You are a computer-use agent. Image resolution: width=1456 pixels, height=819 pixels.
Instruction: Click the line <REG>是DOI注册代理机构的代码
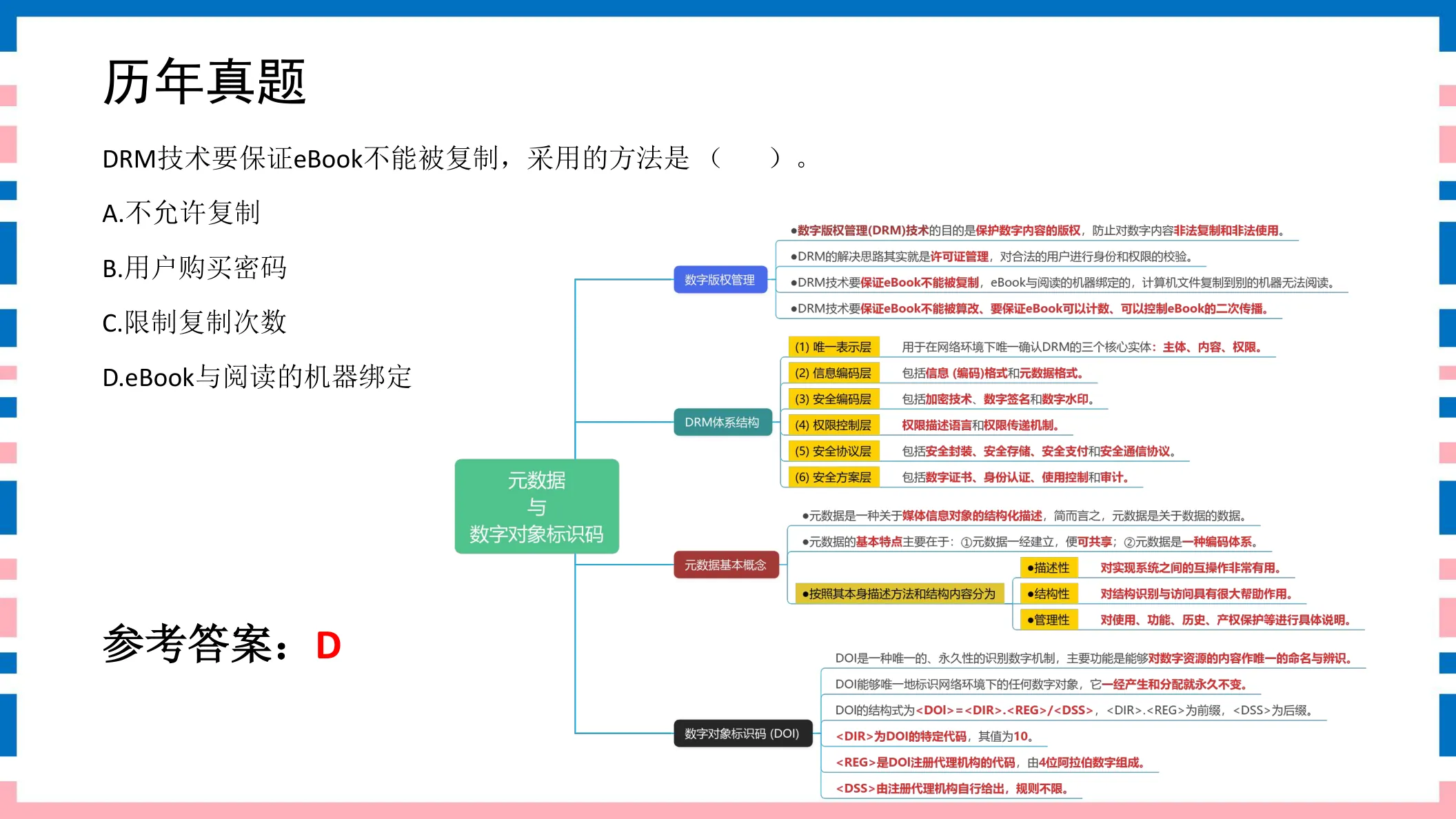(x=990, y=762)
